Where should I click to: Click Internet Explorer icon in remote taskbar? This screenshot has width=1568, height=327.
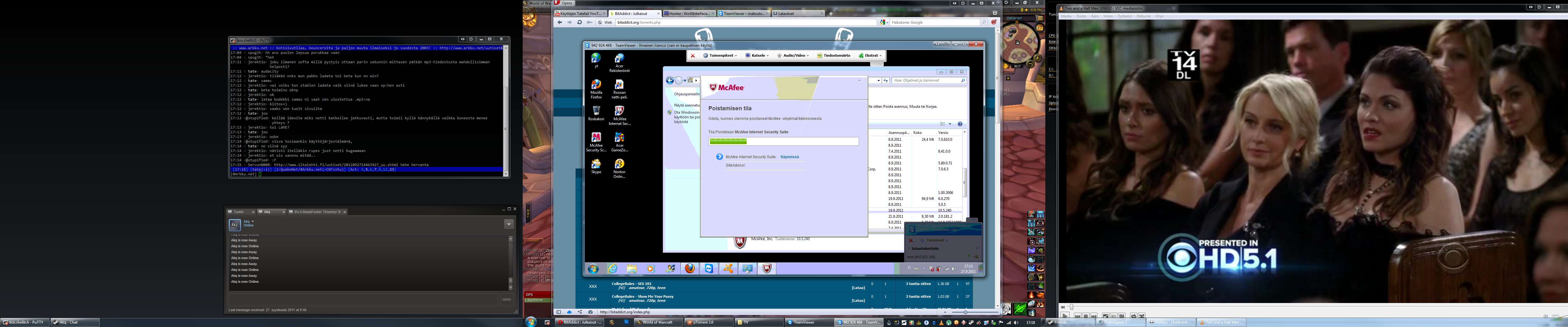point(612,268)
